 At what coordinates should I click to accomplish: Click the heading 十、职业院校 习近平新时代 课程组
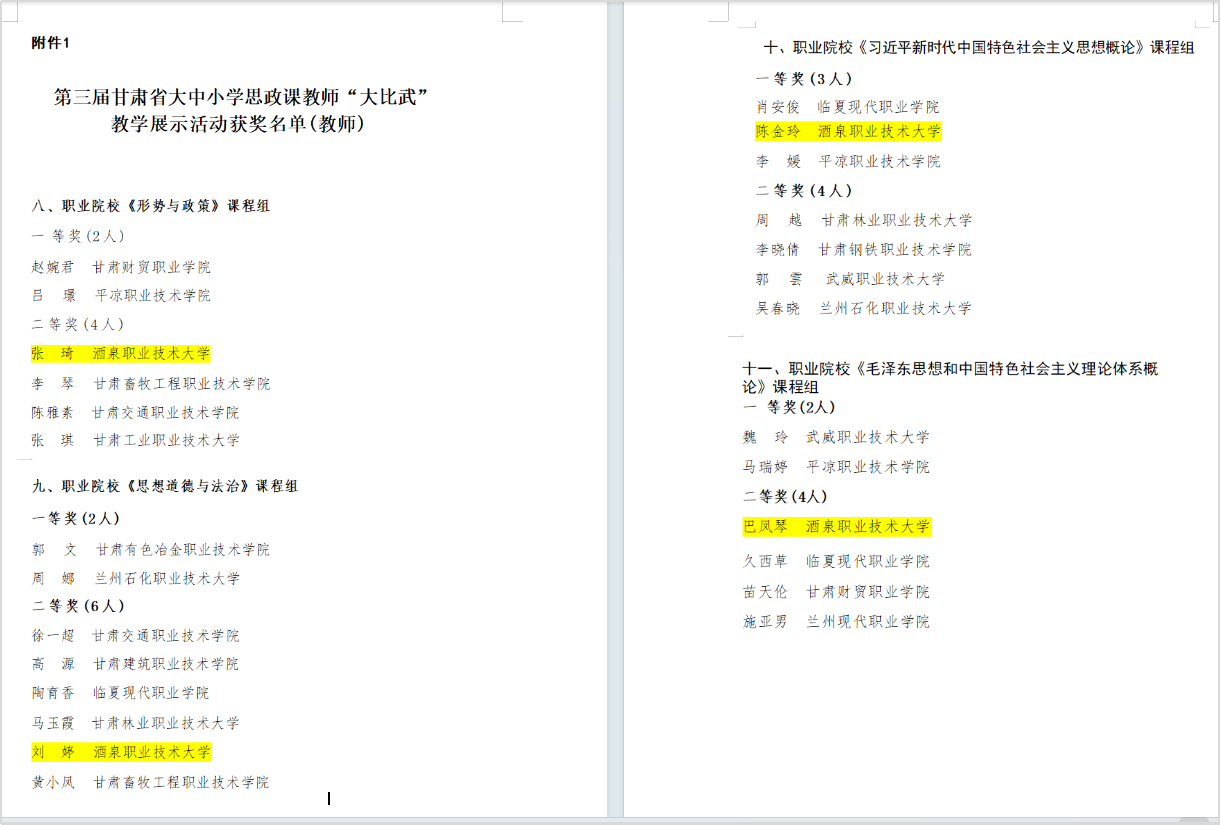click(978, 47)
